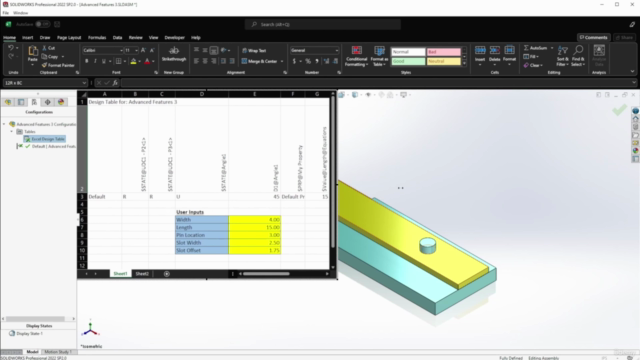Click the green confirmation checkmark in viewport
This screenshot has height=360, width=640.
pyautogui.click(x=619, y=109)
